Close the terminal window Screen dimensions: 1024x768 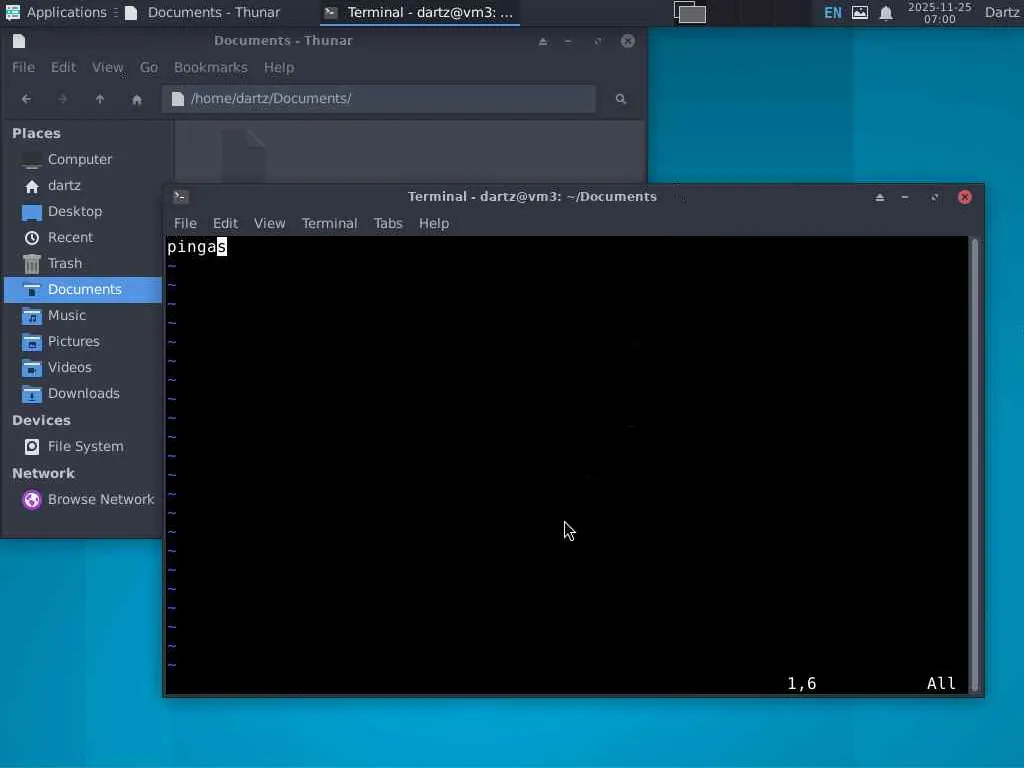965,197
